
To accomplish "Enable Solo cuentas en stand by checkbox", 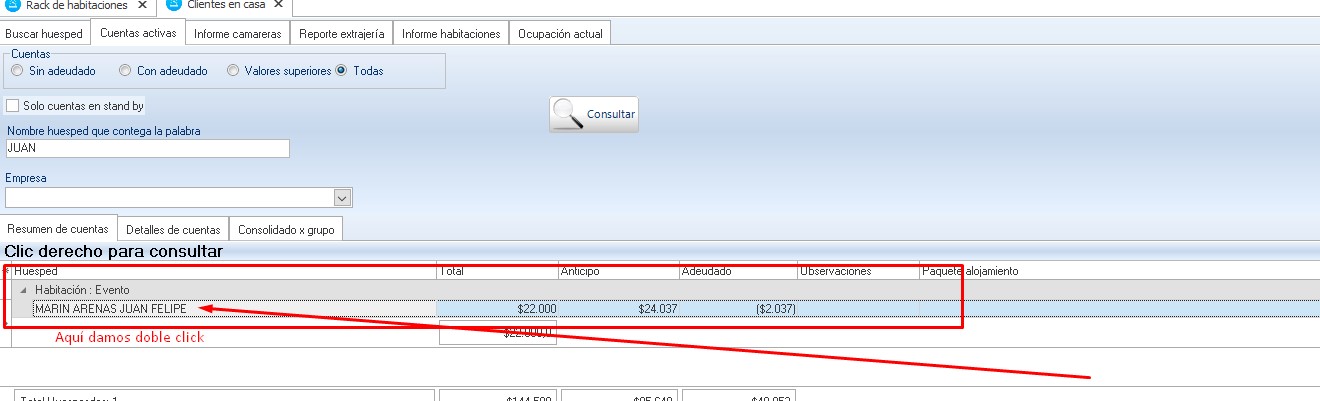I will [13, 106].
